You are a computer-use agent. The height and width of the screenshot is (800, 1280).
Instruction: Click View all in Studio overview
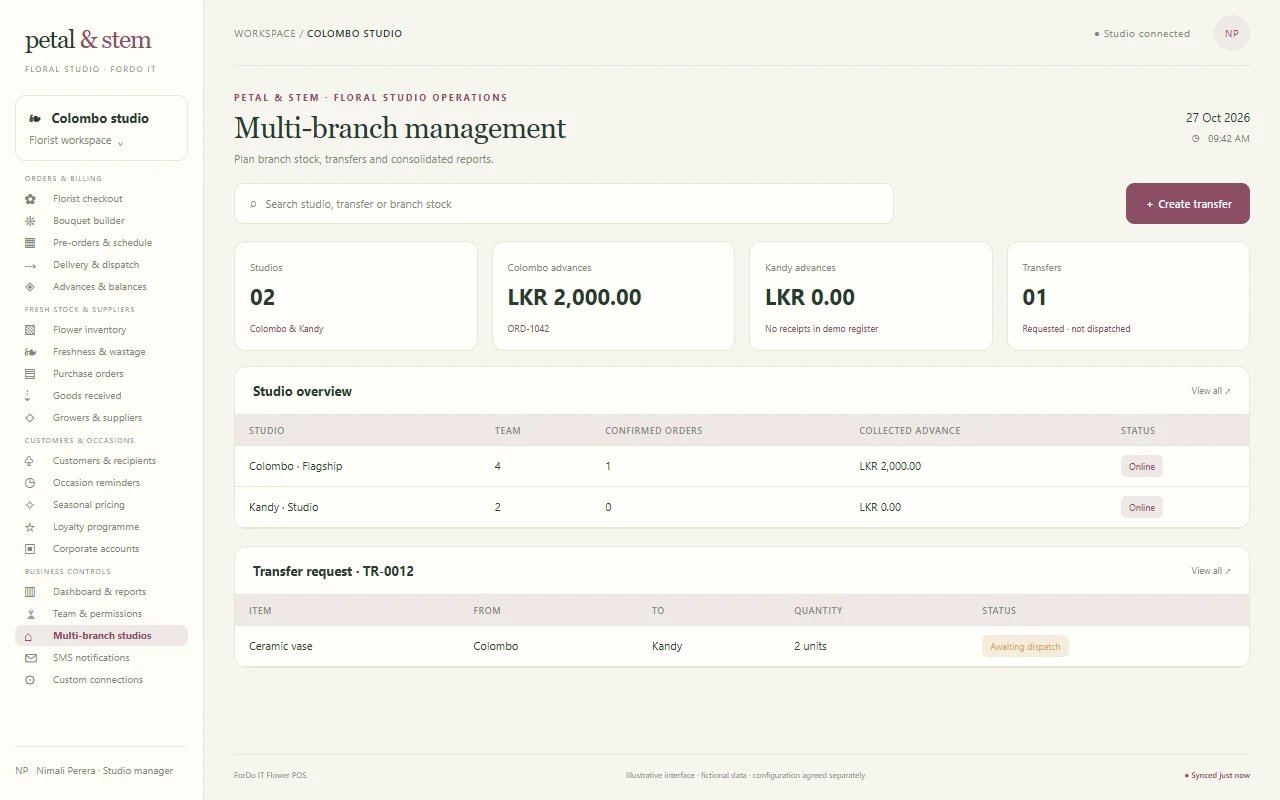tap(1211, 391)
